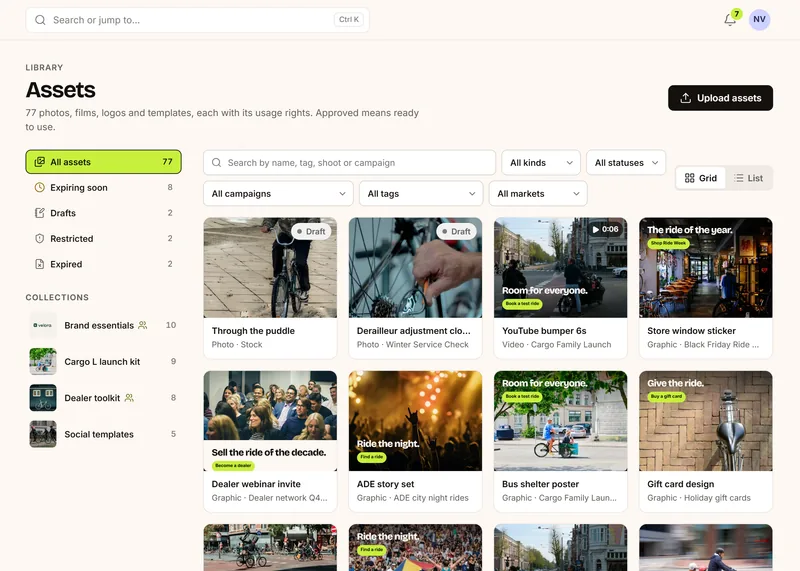Open the YouTube bumper 6s video thumbnail
800x571 pixels.
pyautogui.click(x=560, y=268)
